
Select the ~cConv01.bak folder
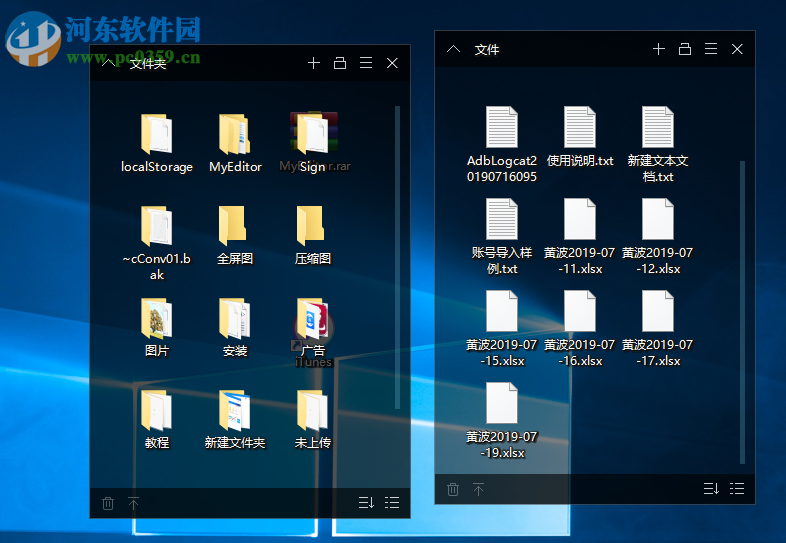(157, 243)
